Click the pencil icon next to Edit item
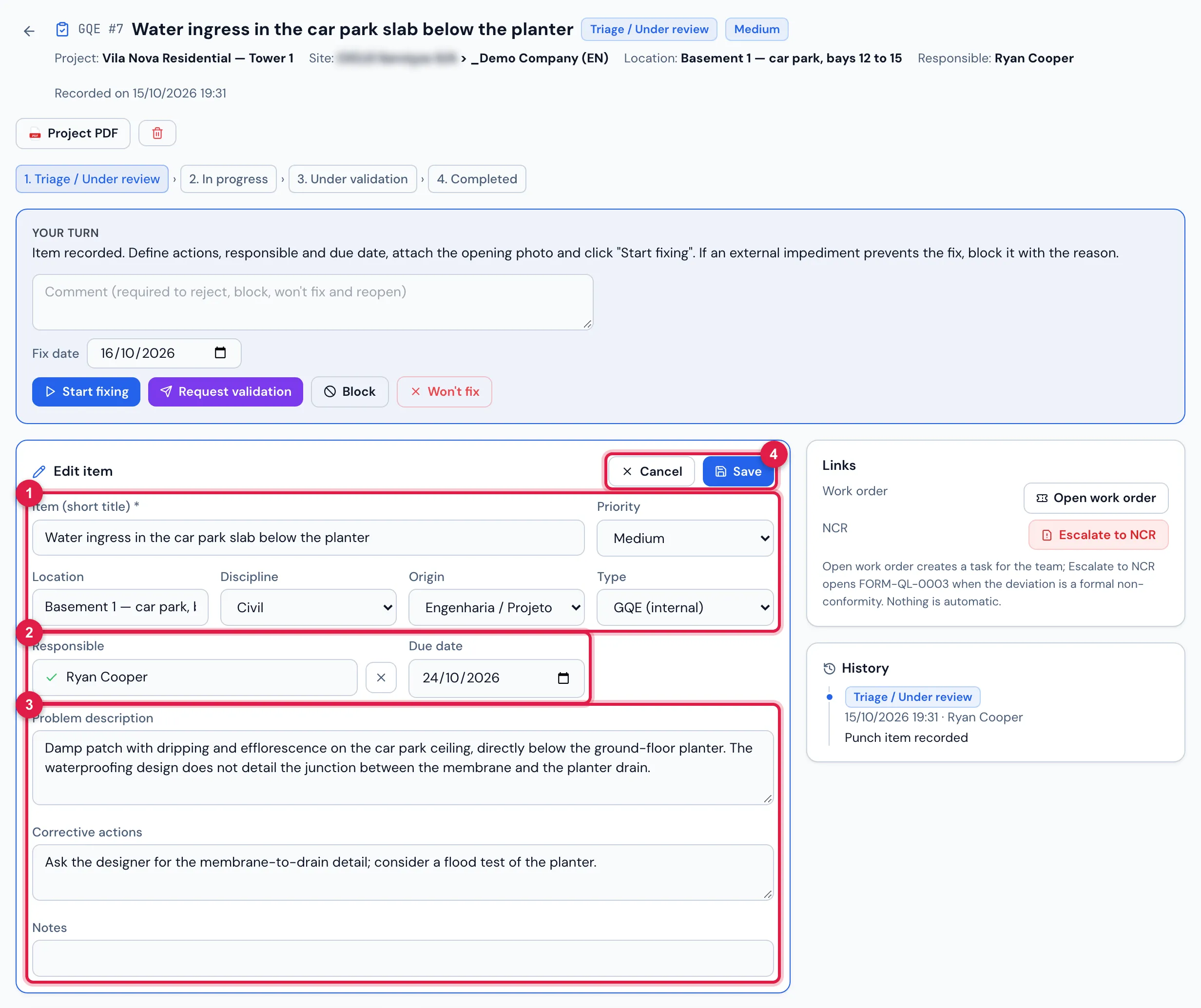The image size is (1201, 1008). click(39, 471)
